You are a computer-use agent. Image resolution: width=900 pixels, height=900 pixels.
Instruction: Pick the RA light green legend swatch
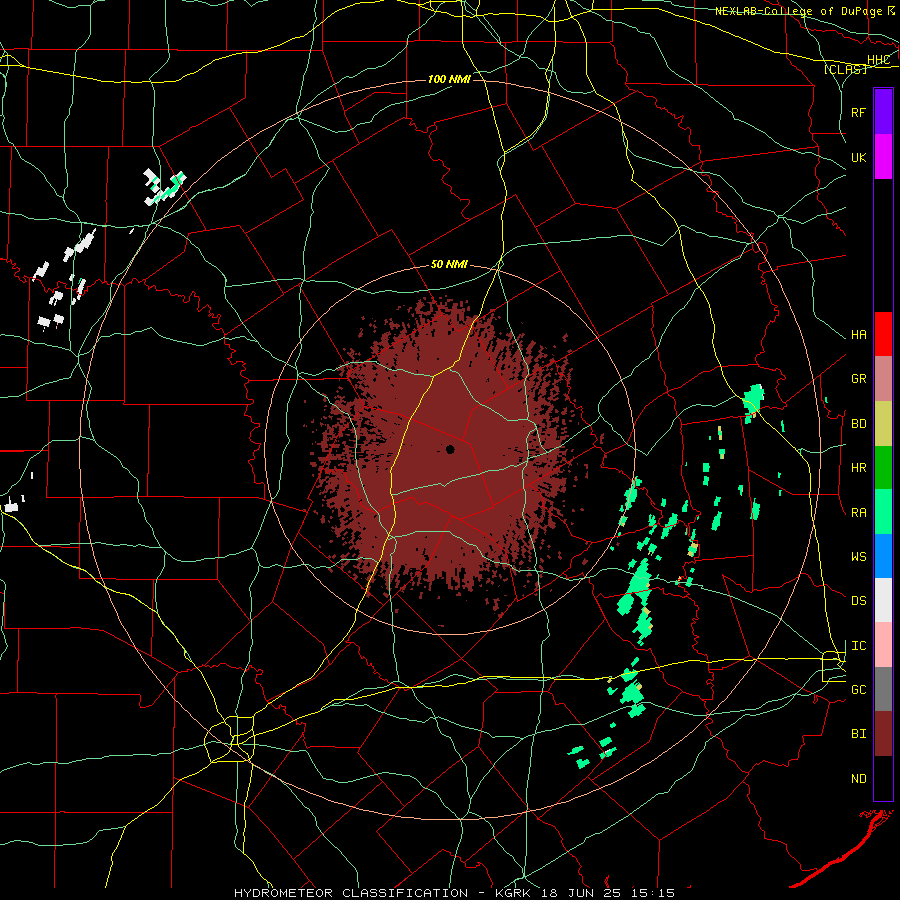883,512
